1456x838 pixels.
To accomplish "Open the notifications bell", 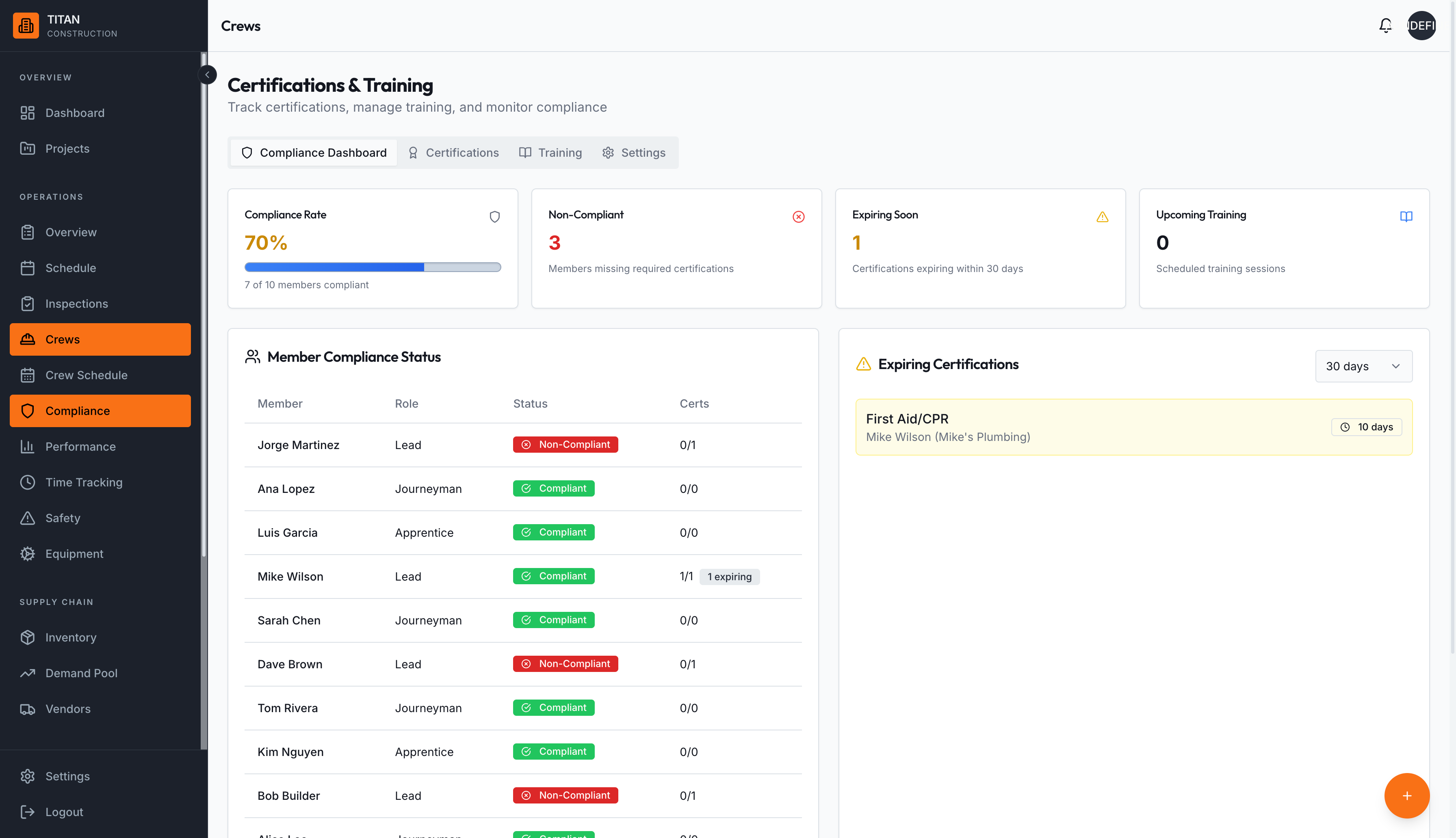I will [x=1385, y=26].
